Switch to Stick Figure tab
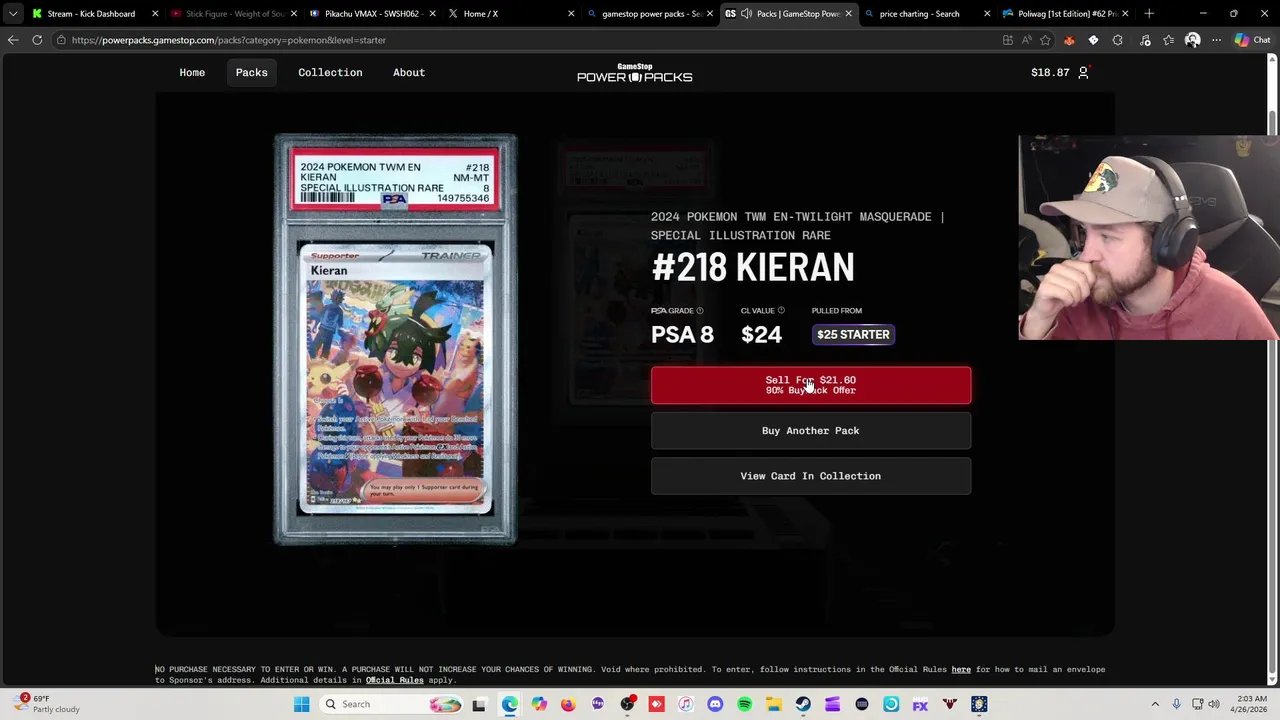1280x720 pixels. (x=234, y=14)
